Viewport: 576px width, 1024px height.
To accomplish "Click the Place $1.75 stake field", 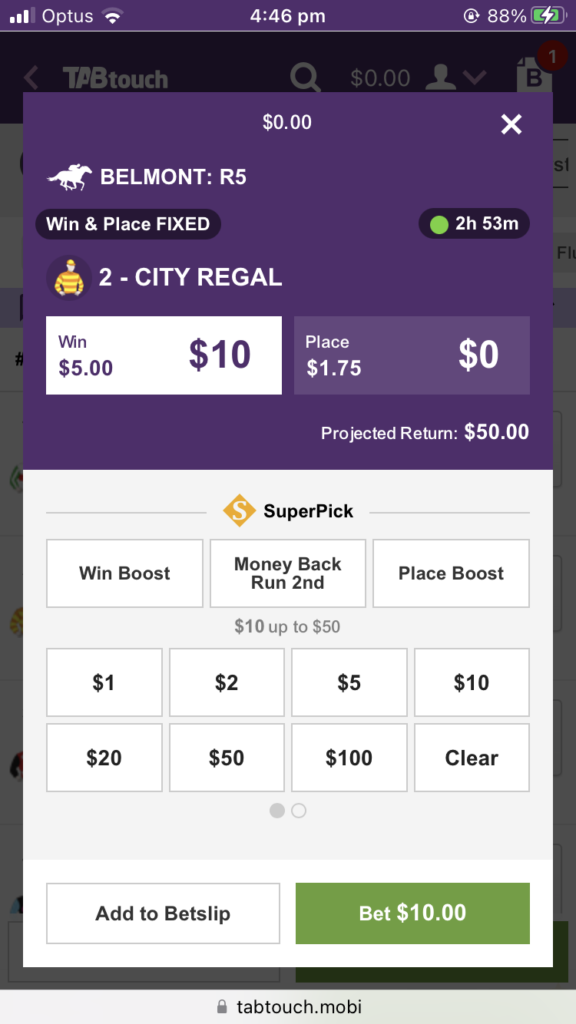I will pos(410,355).
